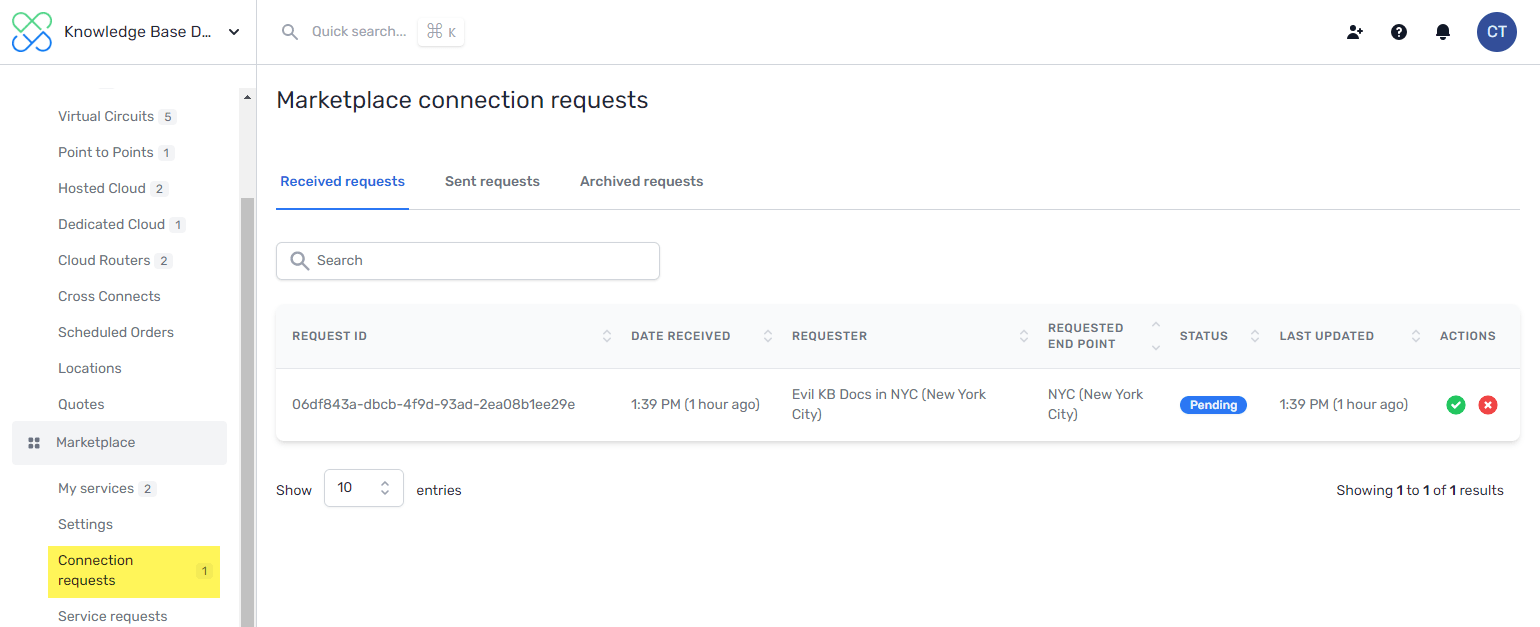Open My services under Marketplace

coord(96,489)
